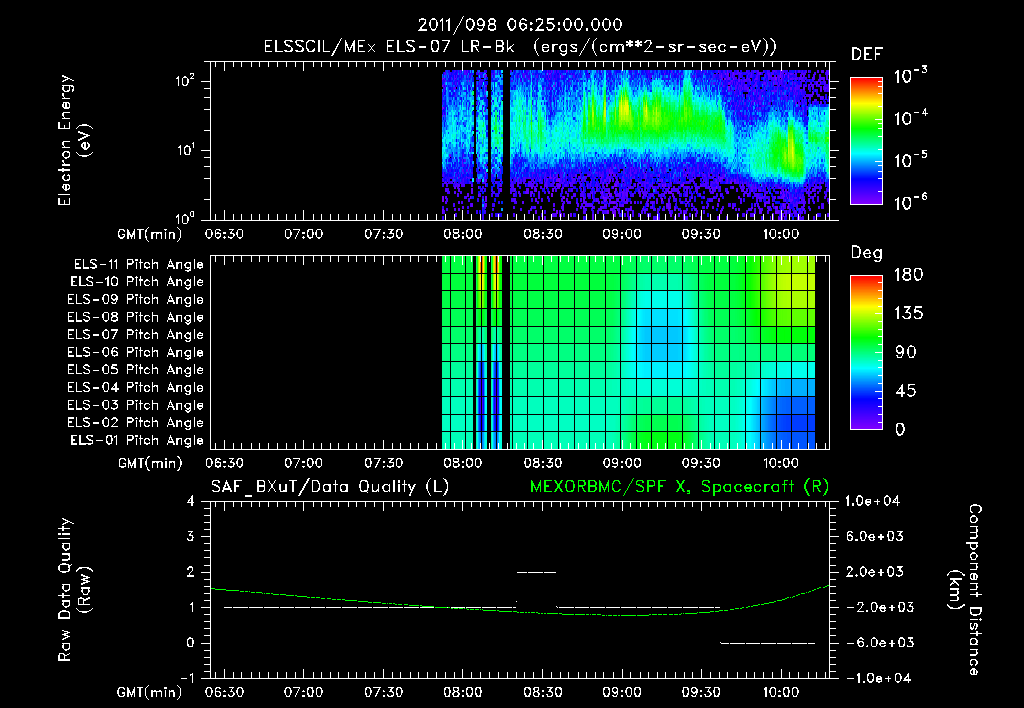The image size is (1024, 708).
Task: Click the 2.0e+03 distance tick label
Action: (876, 572)
